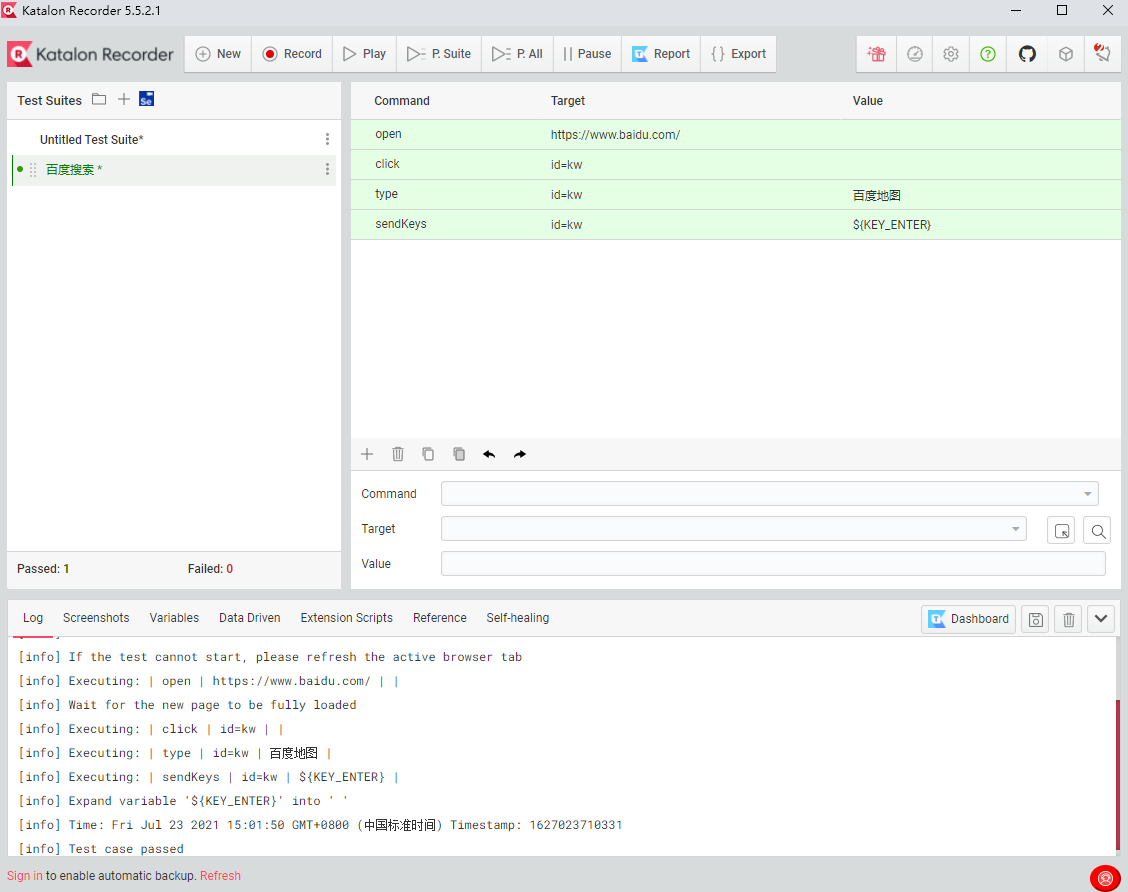Select the type command row
This screenshot has height=892, width=1128.
[735, 195]
